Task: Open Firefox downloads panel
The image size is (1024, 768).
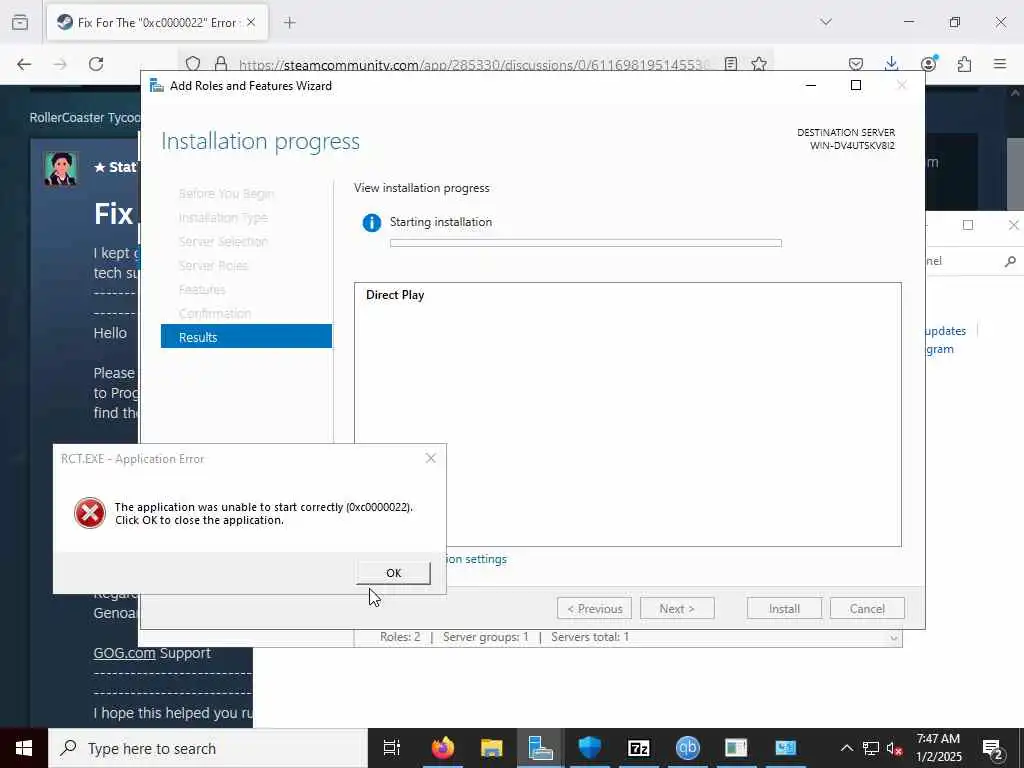Action: pyautogui.click(x=891, y=64)
